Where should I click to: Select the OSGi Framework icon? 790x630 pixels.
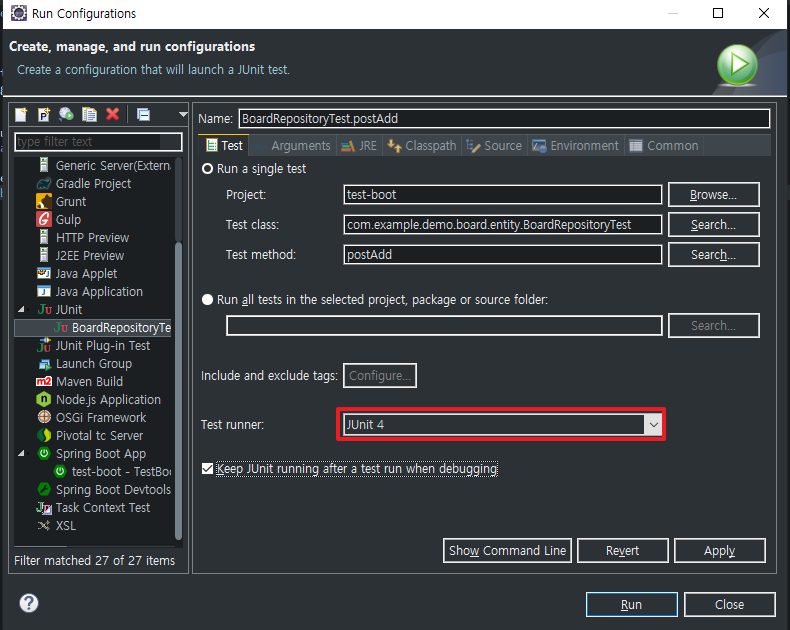click(44, 417)
